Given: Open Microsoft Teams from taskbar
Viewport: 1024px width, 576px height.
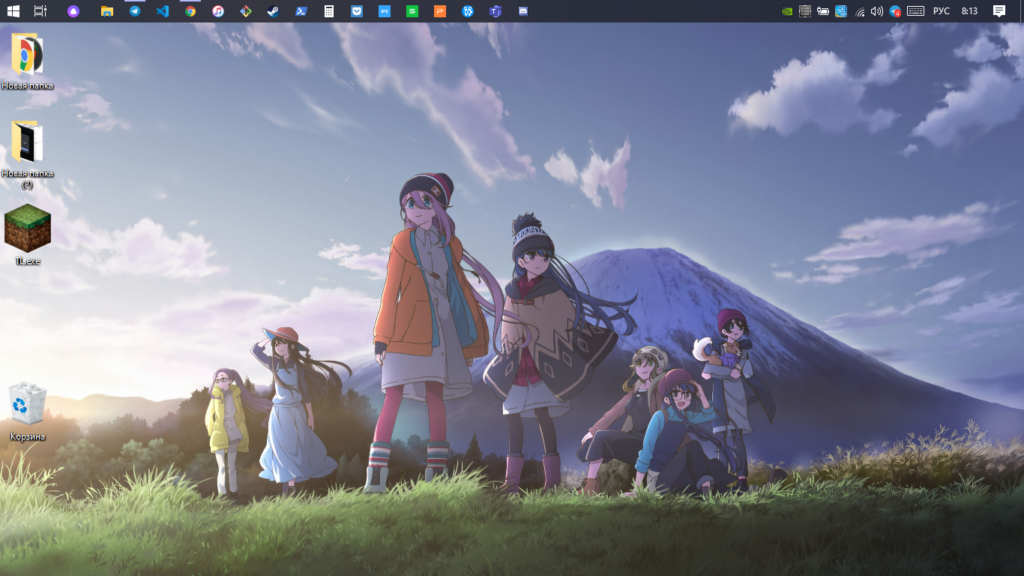Looking at the screenshot, I should point(494,11).
